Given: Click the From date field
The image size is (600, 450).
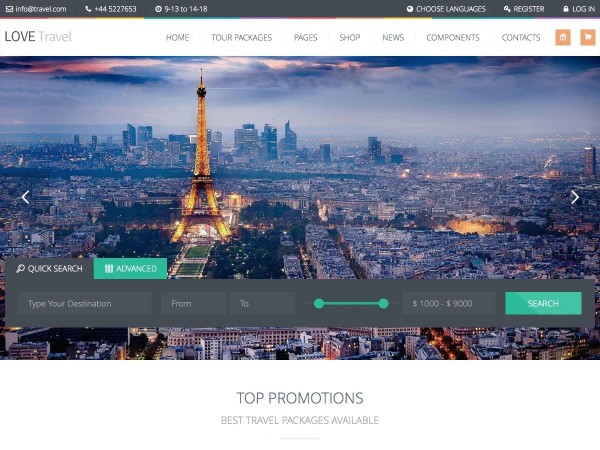Looking at the screenshot, I should tap(194, 303).
